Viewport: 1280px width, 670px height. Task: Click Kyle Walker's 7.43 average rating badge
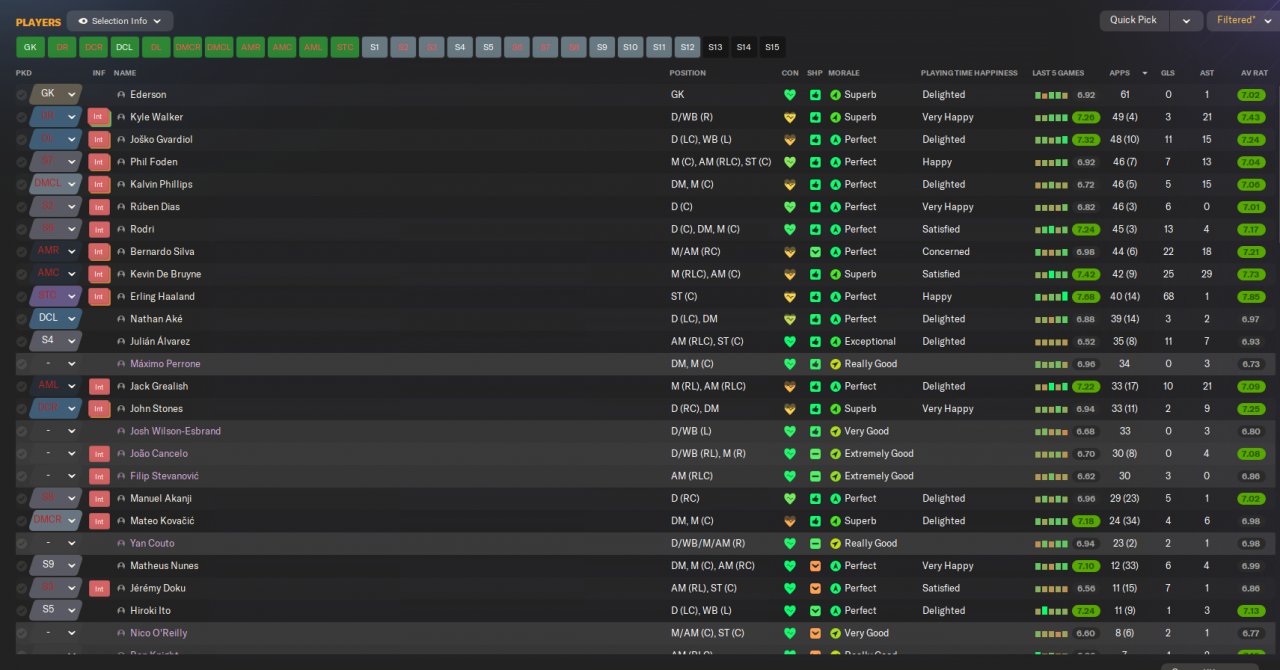(1250, 117)
